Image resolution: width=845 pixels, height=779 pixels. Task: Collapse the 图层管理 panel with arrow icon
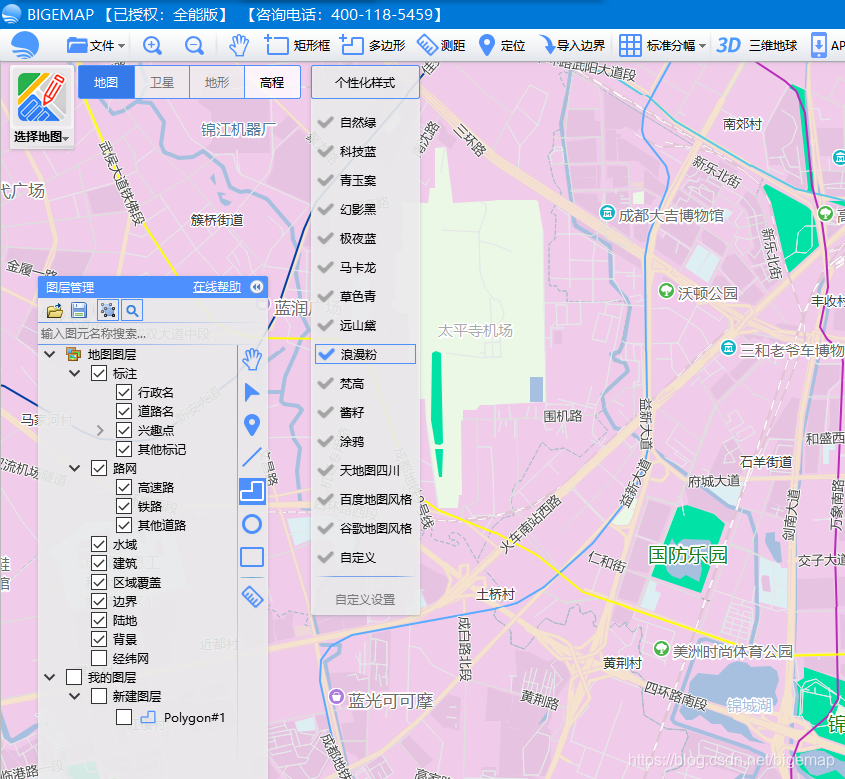point(257,287)
